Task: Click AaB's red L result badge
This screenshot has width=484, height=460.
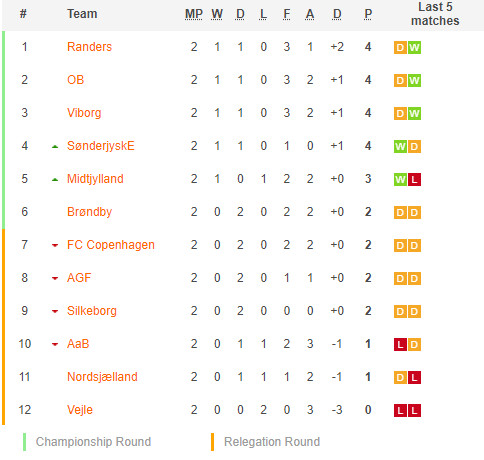Action: (x=400, y=345)
